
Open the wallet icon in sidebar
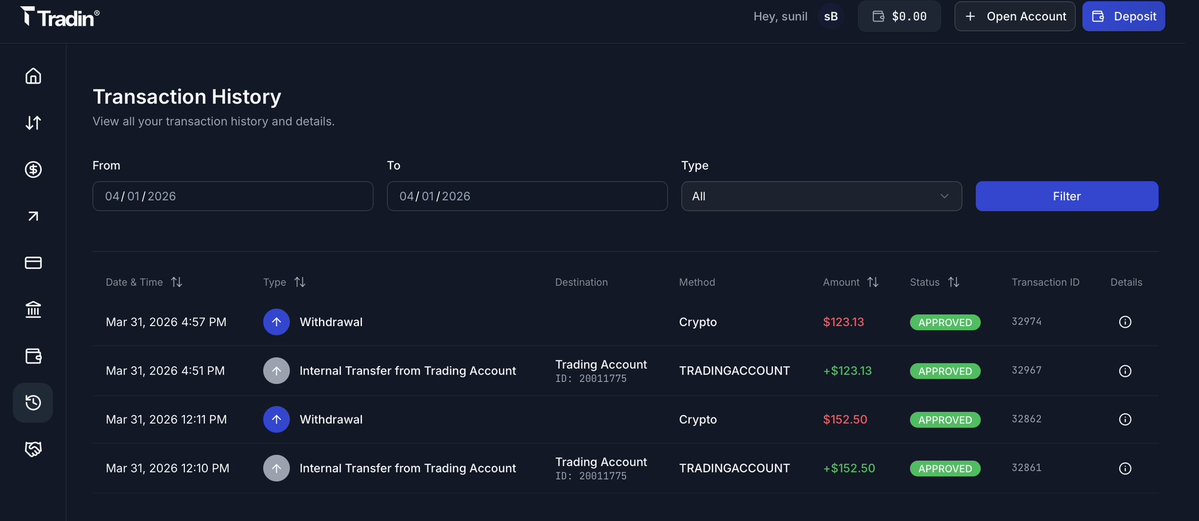33,356
